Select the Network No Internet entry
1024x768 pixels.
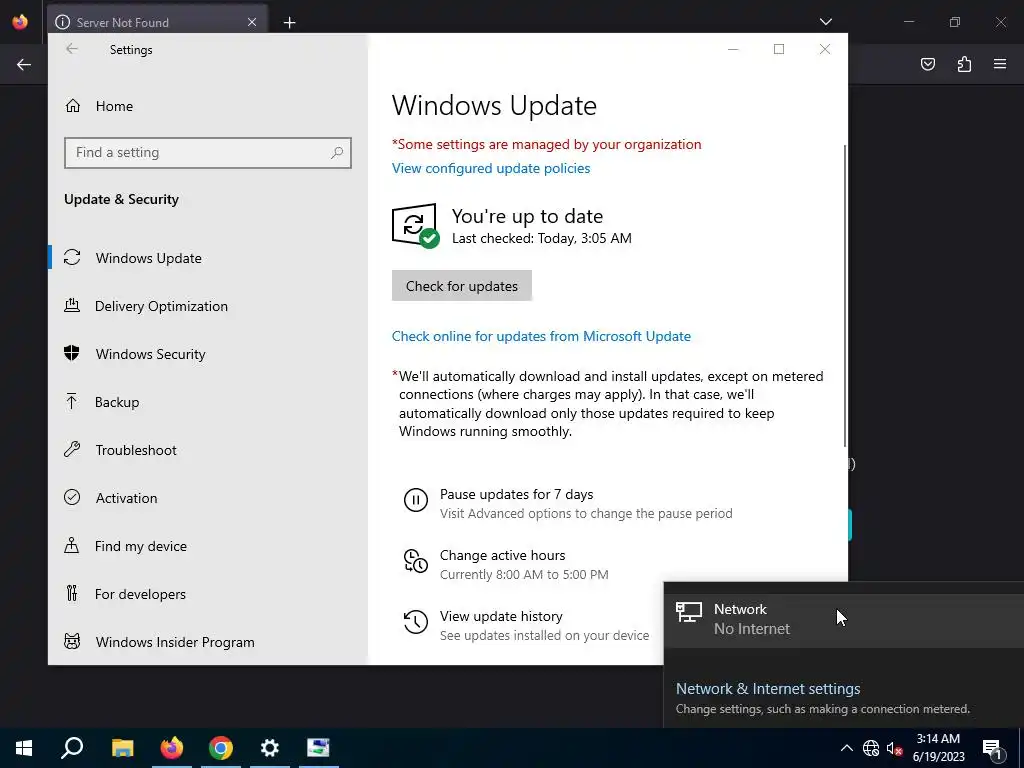pyautogui.click(x=844, y=618)
